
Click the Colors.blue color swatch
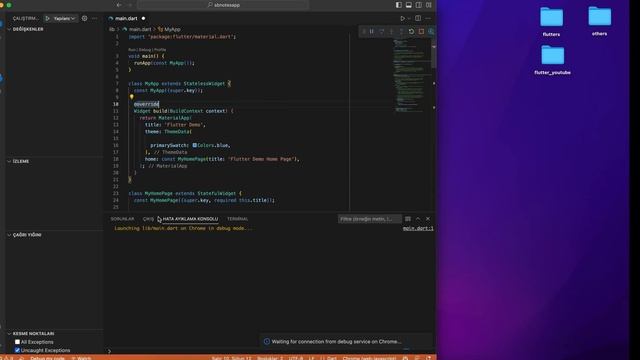coord(195,145)
